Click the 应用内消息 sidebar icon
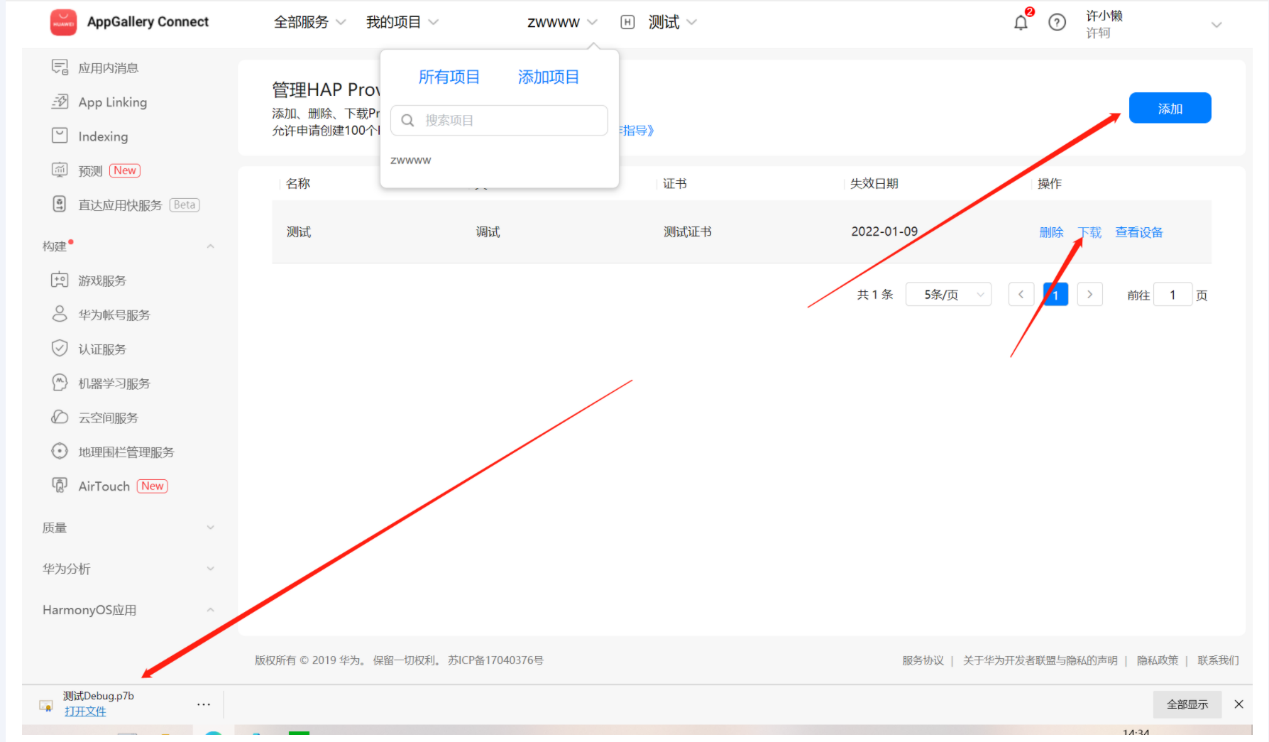The image size is (1269, 742). point(60,68)
